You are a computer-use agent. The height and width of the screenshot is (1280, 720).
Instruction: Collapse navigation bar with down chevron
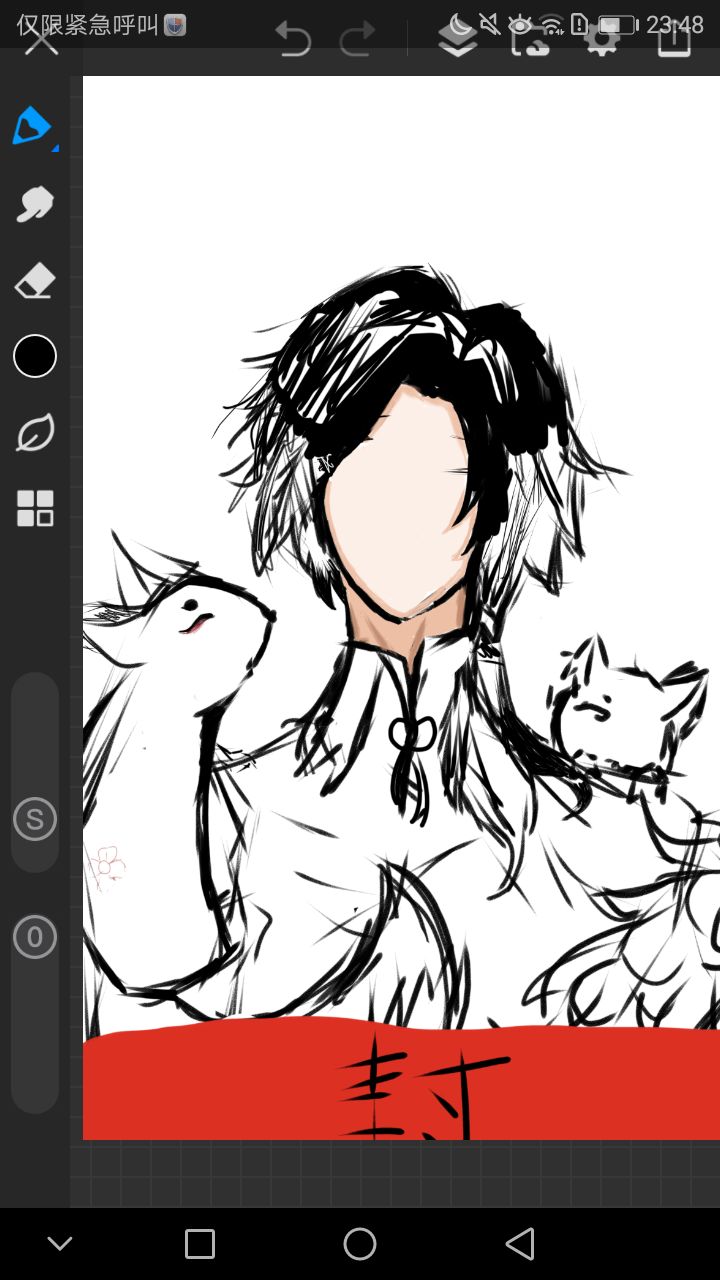coord(60,1244)
